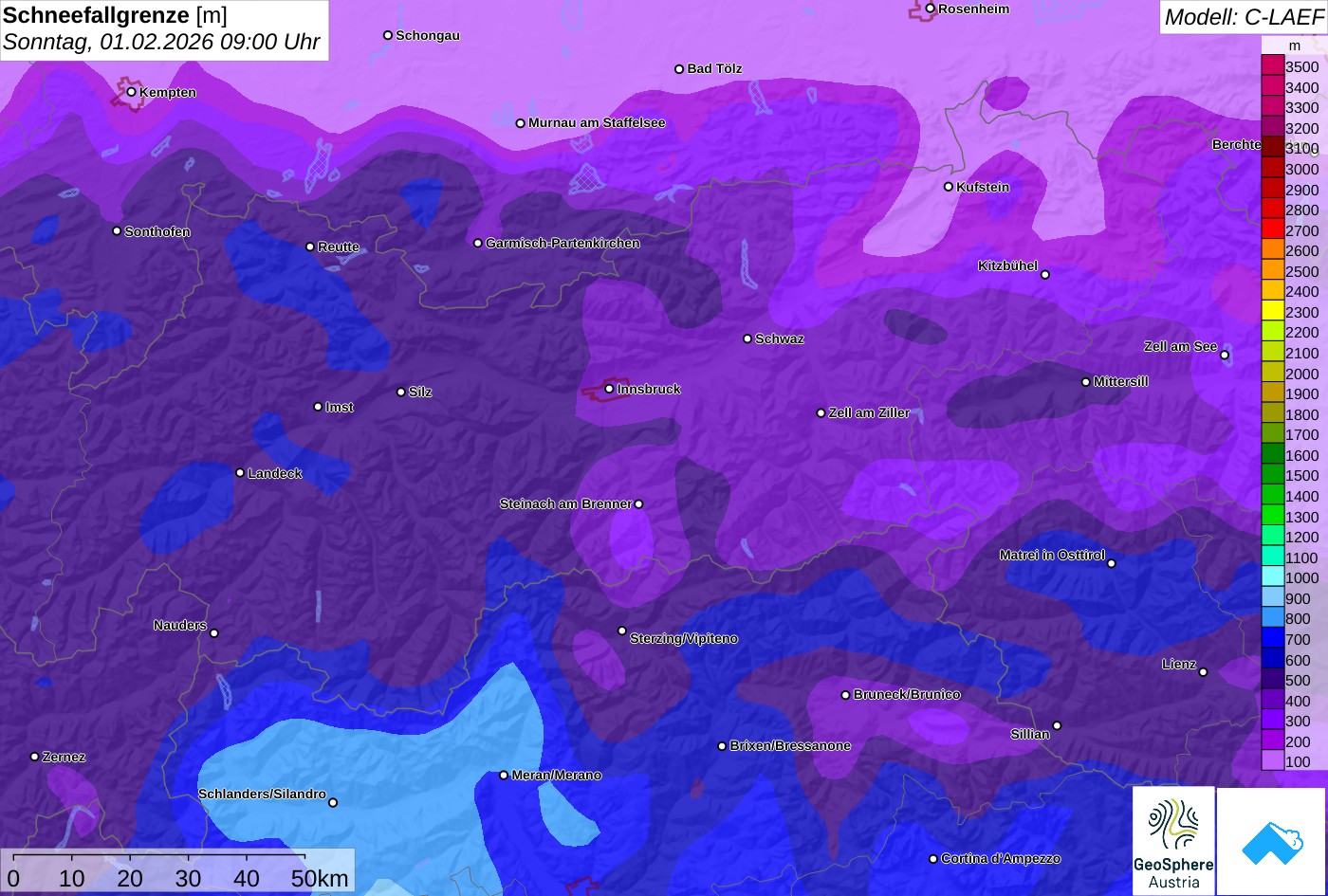Viewport: 1328px width, 896px height.
Task: Click the Imst town label
Action: click(x=340, y=408)
